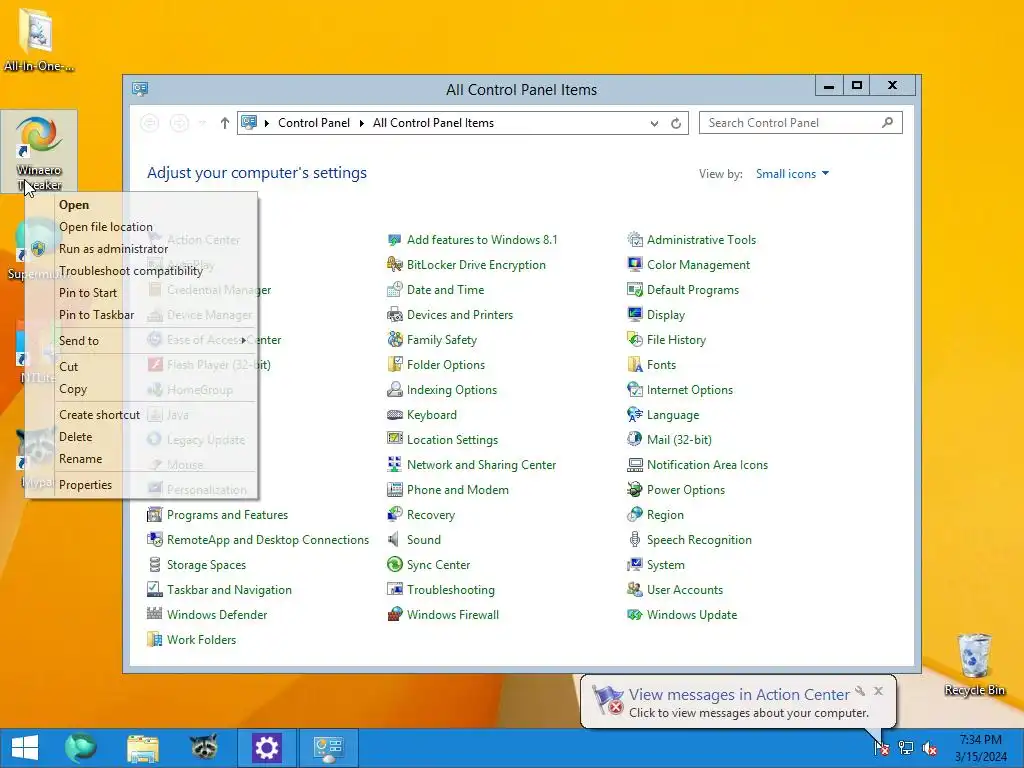Image resolution: width=1024 pixels, height=768 pixels.
Task: Dismiss the Action Center notification balloon
Action: 878,691
